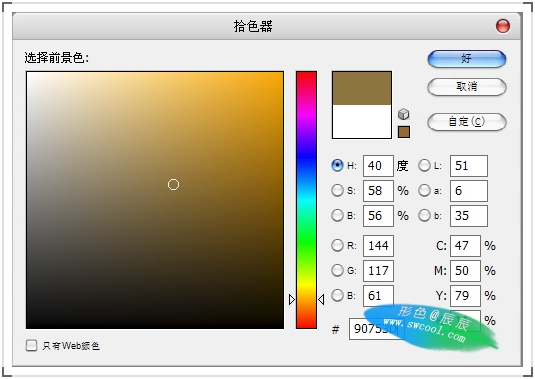535x379 pixels.
Task: Click the Lab a field showing 6
Action: (x=469, y=191)
